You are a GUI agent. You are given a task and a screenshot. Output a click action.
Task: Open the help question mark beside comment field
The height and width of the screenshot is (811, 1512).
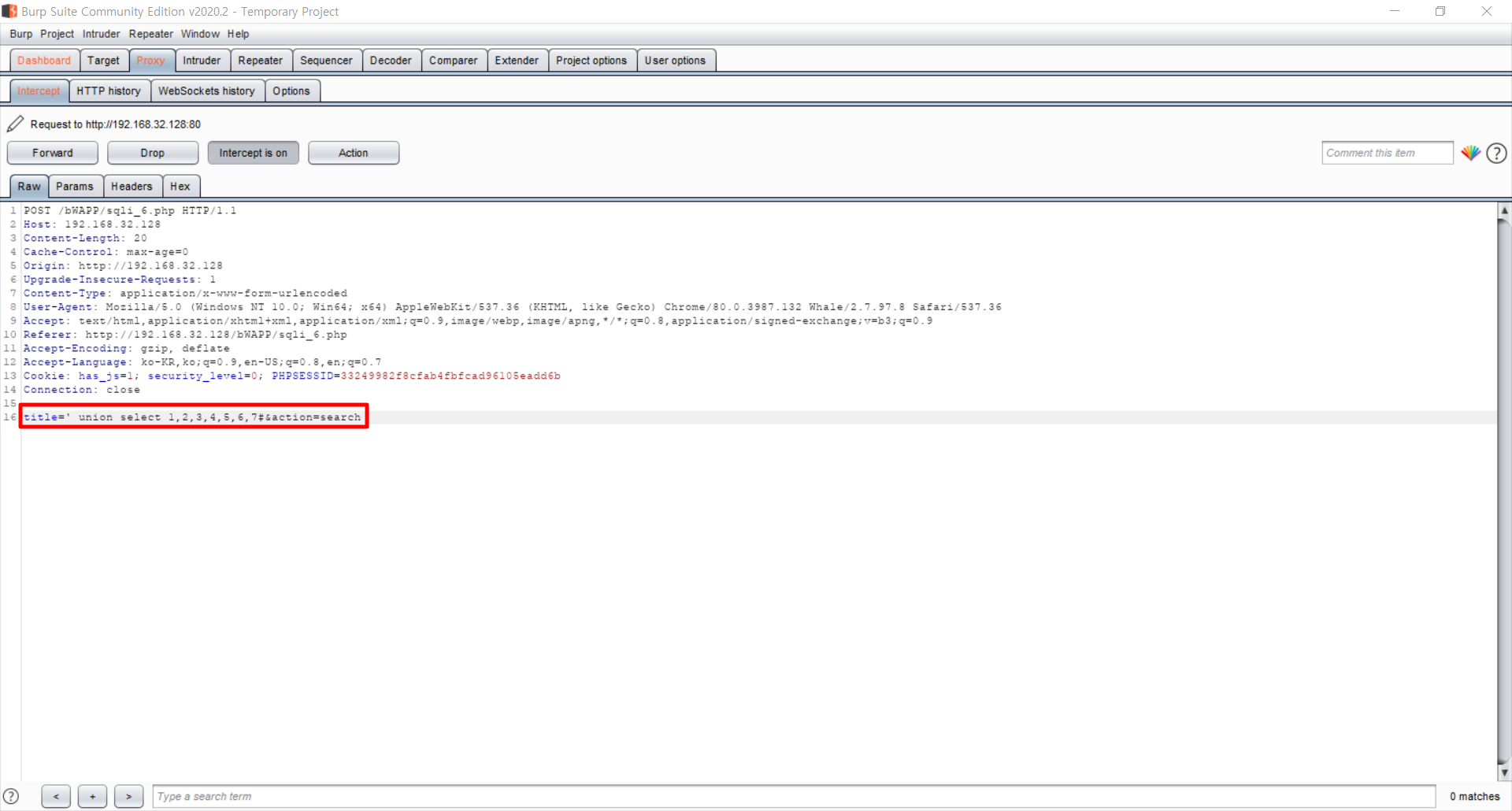[1496, 153]
